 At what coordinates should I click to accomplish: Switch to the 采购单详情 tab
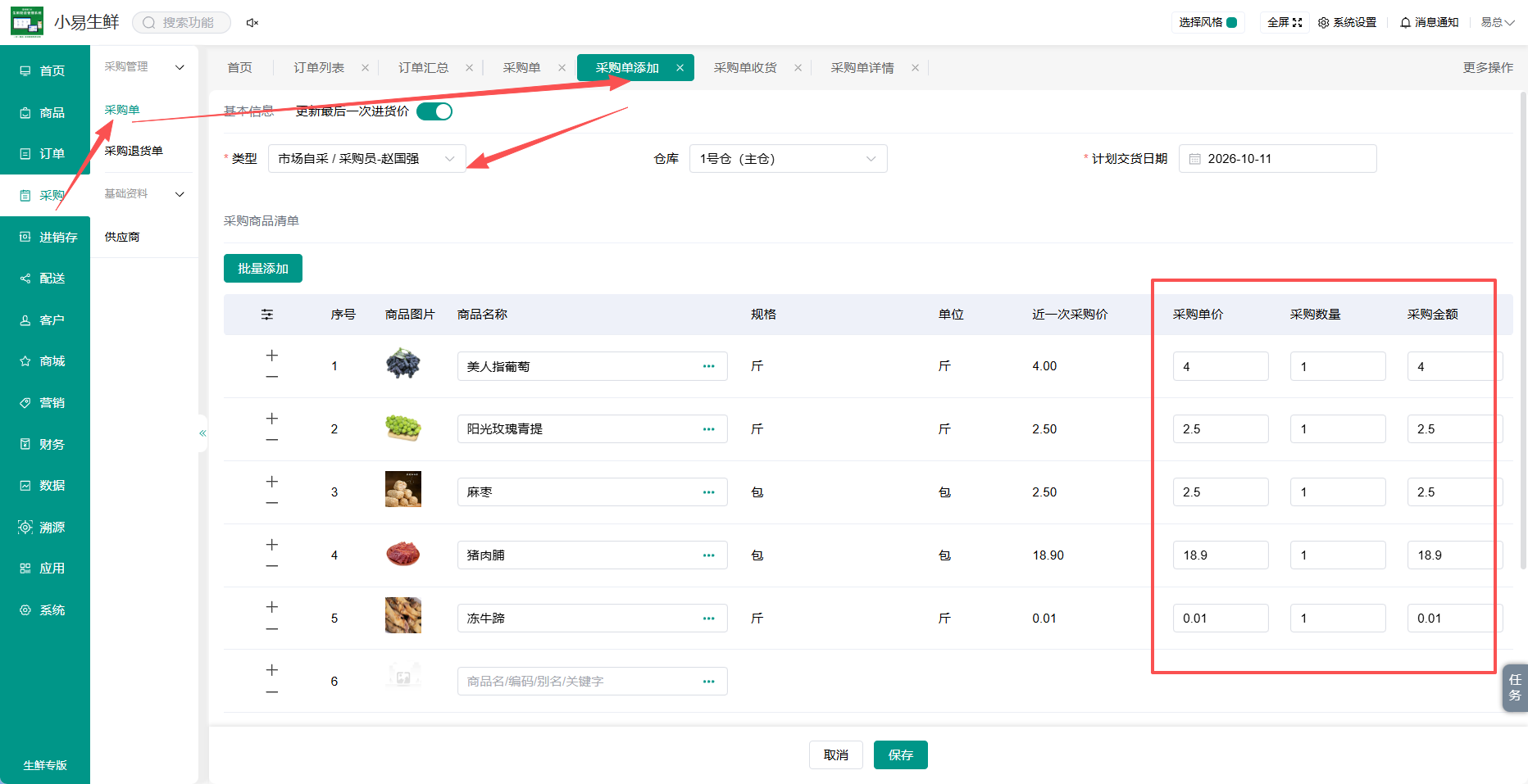(x=862, y=68)
